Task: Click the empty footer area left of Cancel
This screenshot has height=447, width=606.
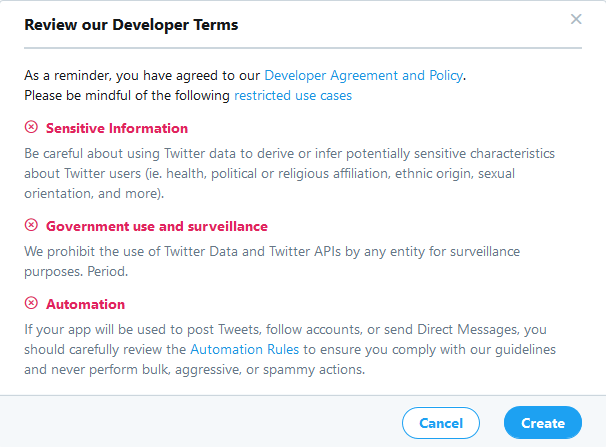Action: pyautogui.click(x=200, y=422)
